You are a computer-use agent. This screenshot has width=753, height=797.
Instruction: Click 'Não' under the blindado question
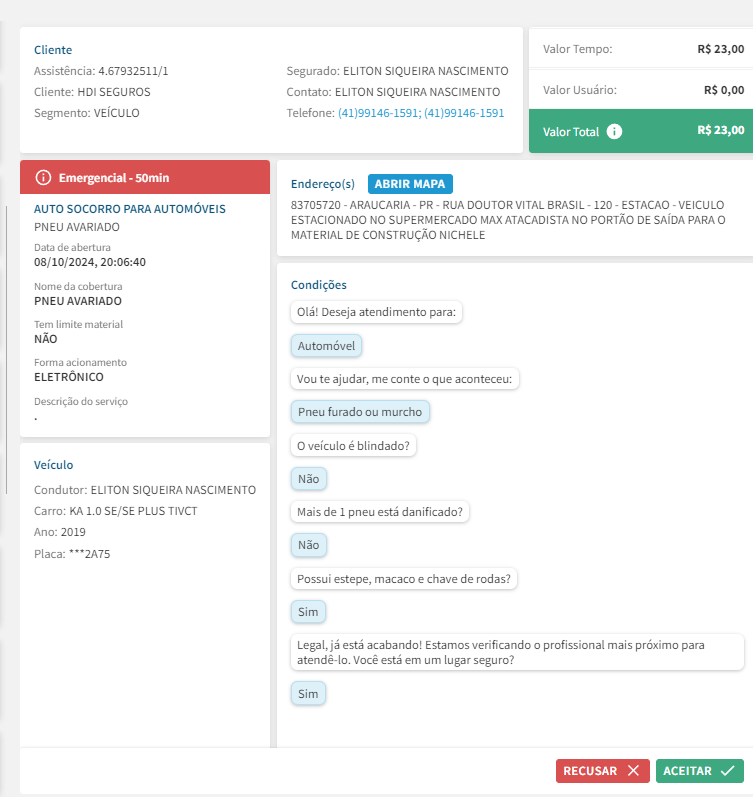[x=308, y=479]
